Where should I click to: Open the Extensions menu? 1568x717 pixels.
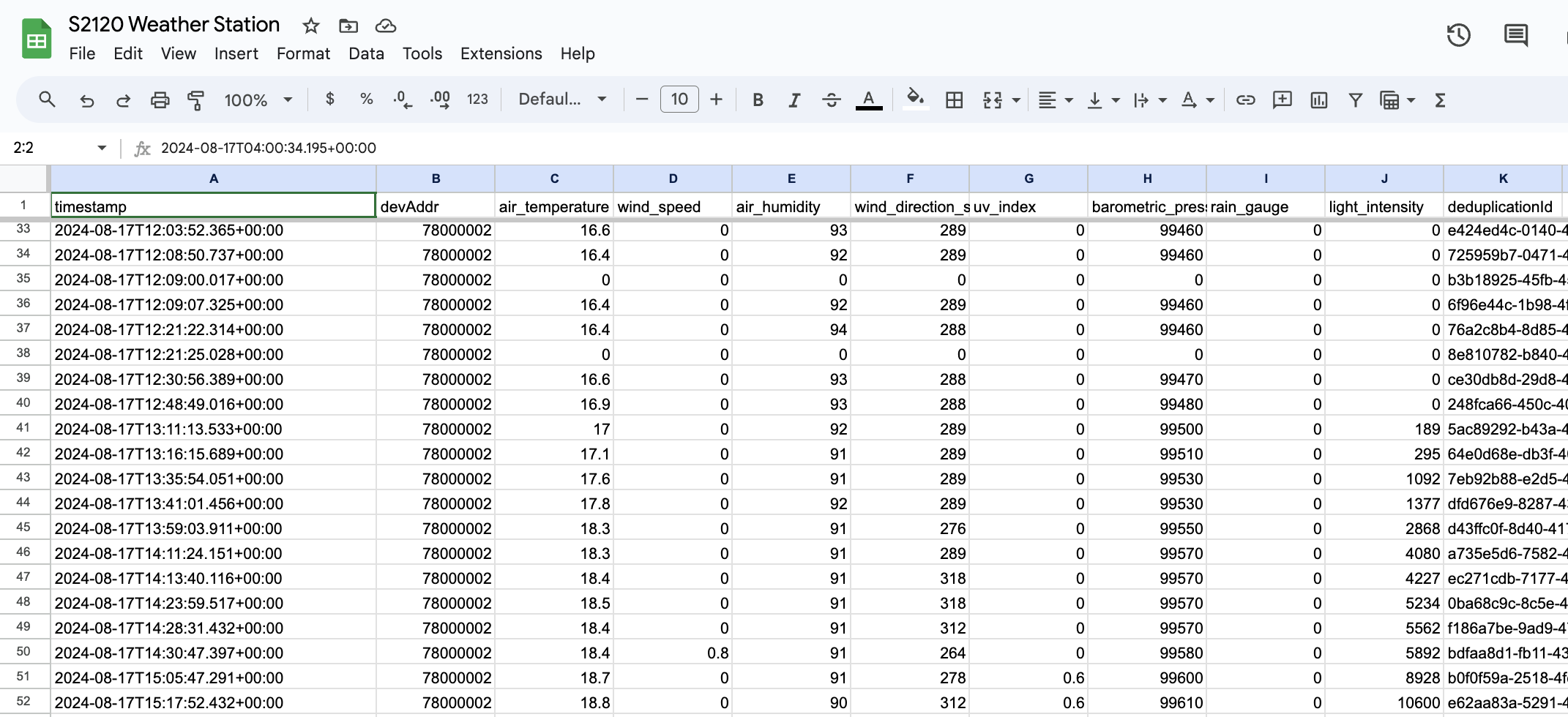pos(501,53)
